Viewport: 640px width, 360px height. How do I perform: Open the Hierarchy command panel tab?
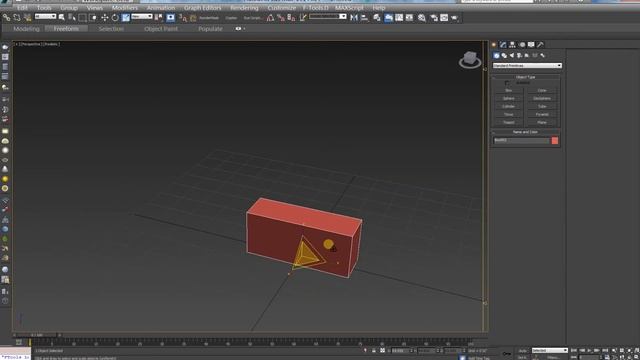pyautogui.click(x=512, y=44)
